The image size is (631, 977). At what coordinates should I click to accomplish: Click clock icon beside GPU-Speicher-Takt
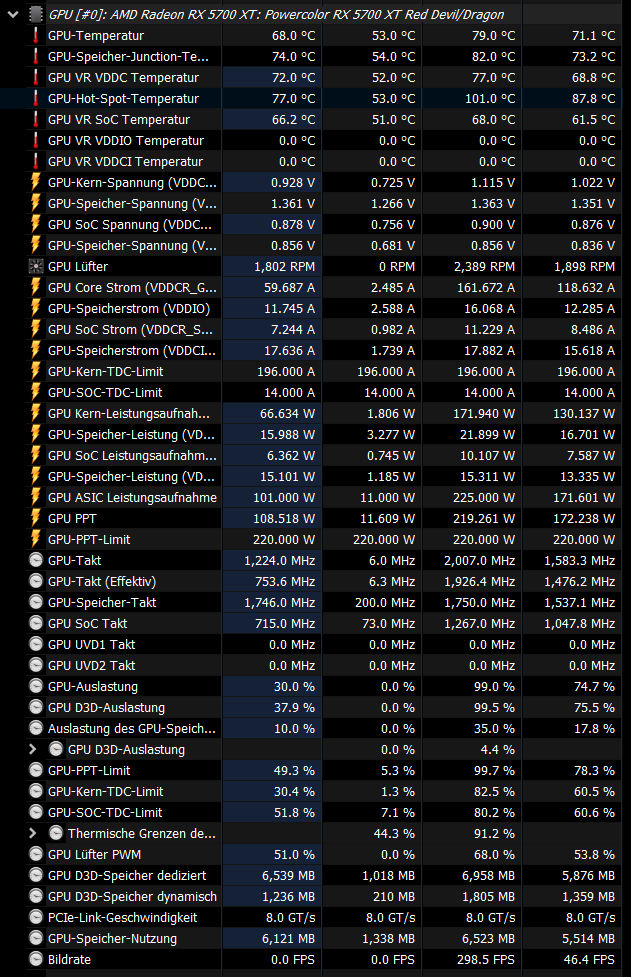pos(36,603)
